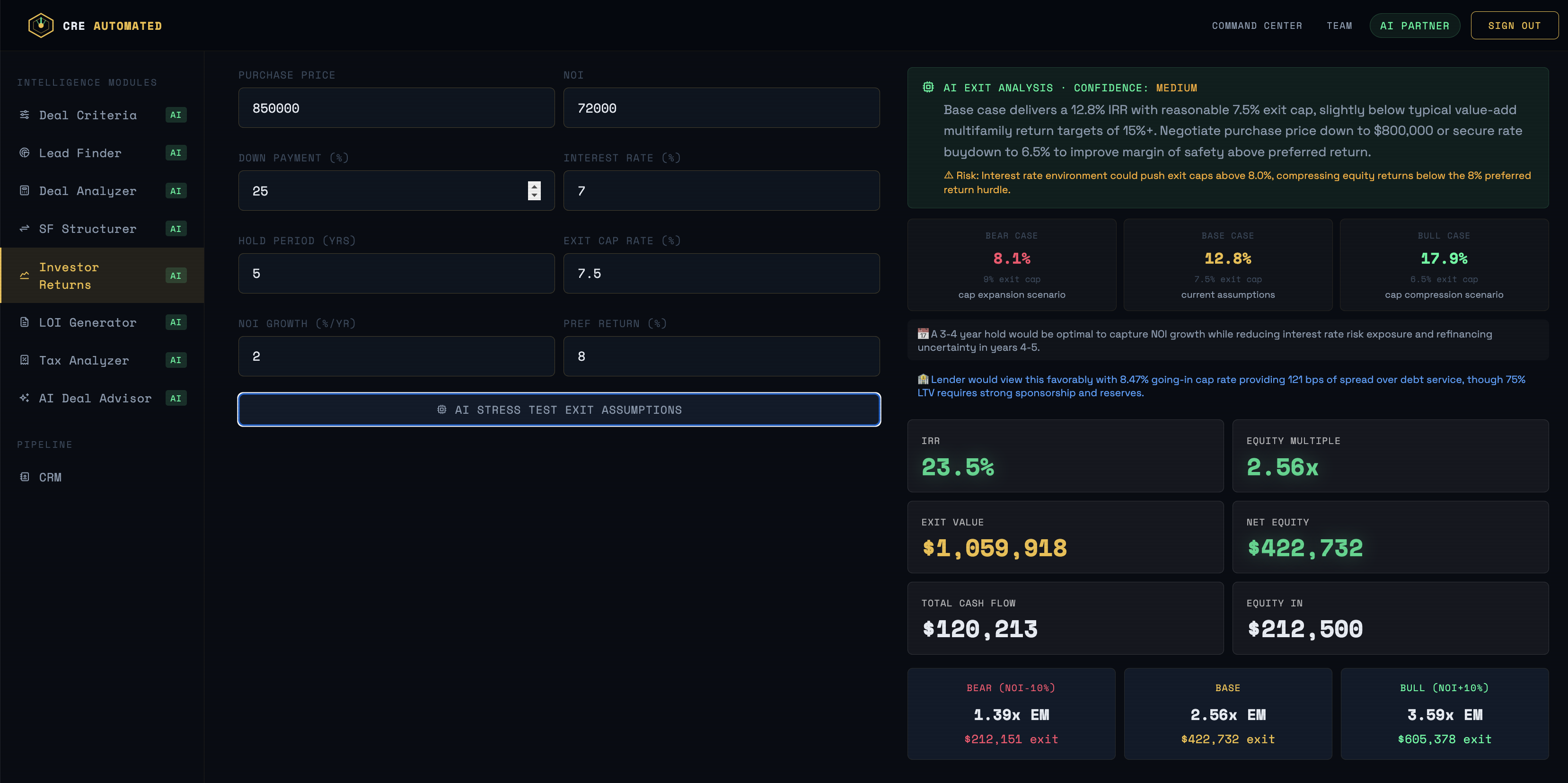The width and height of the screenshot is (1568, 783).
Task: Open the CRM pipeline
Action: (x=102, y=477)
